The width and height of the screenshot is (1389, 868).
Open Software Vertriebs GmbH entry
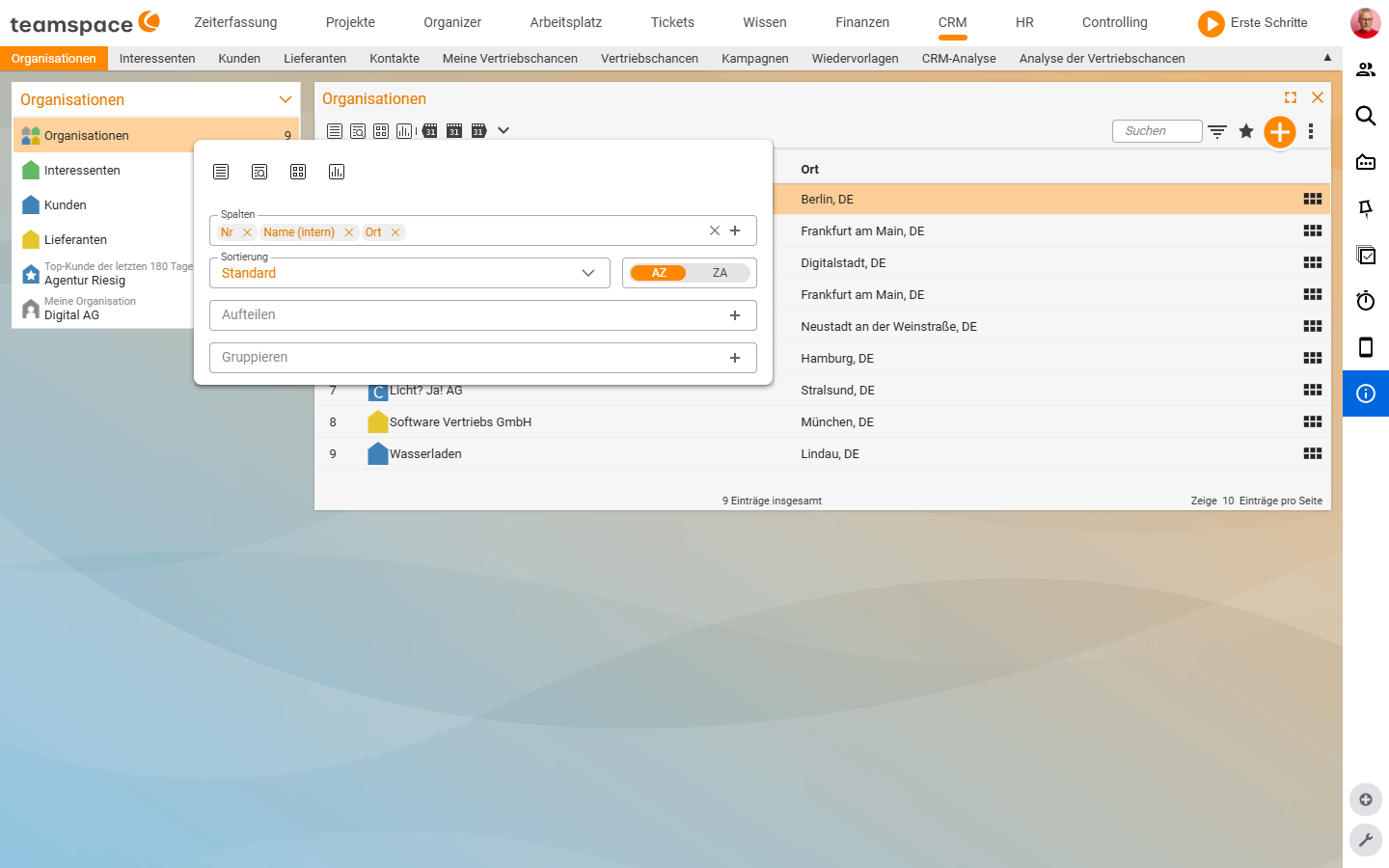tap(460, 422)
